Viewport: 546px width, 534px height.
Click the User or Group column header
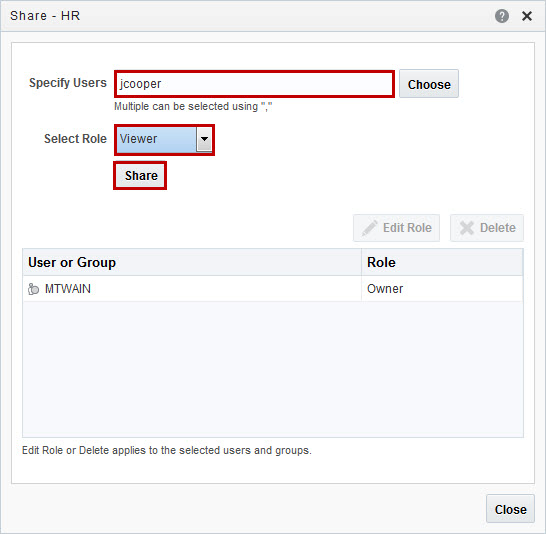click(x=192, y=262)
